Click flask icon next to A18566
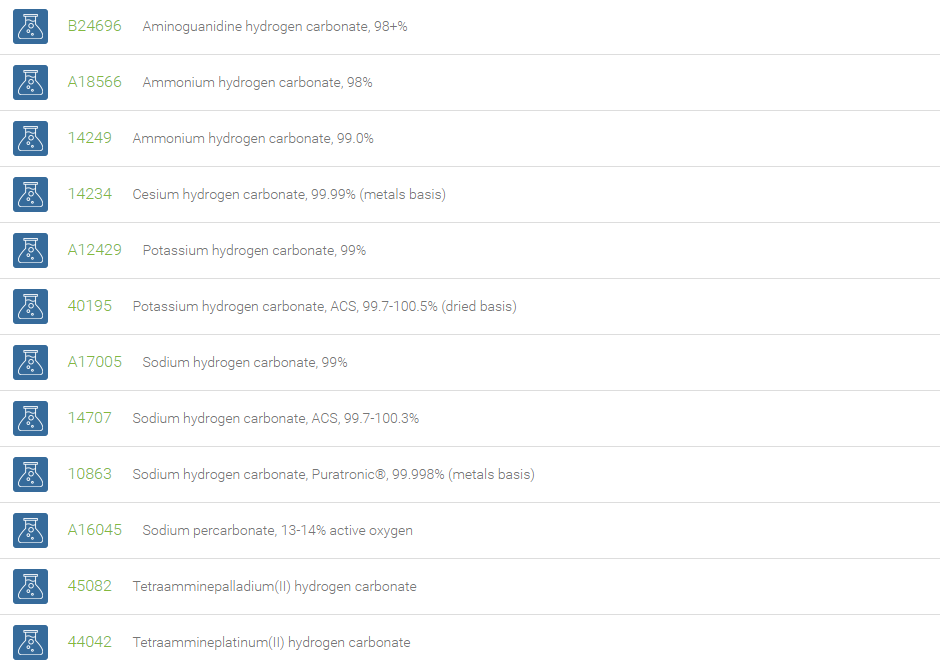This screenshot has height=666, width=940. [x=31, y=82]
